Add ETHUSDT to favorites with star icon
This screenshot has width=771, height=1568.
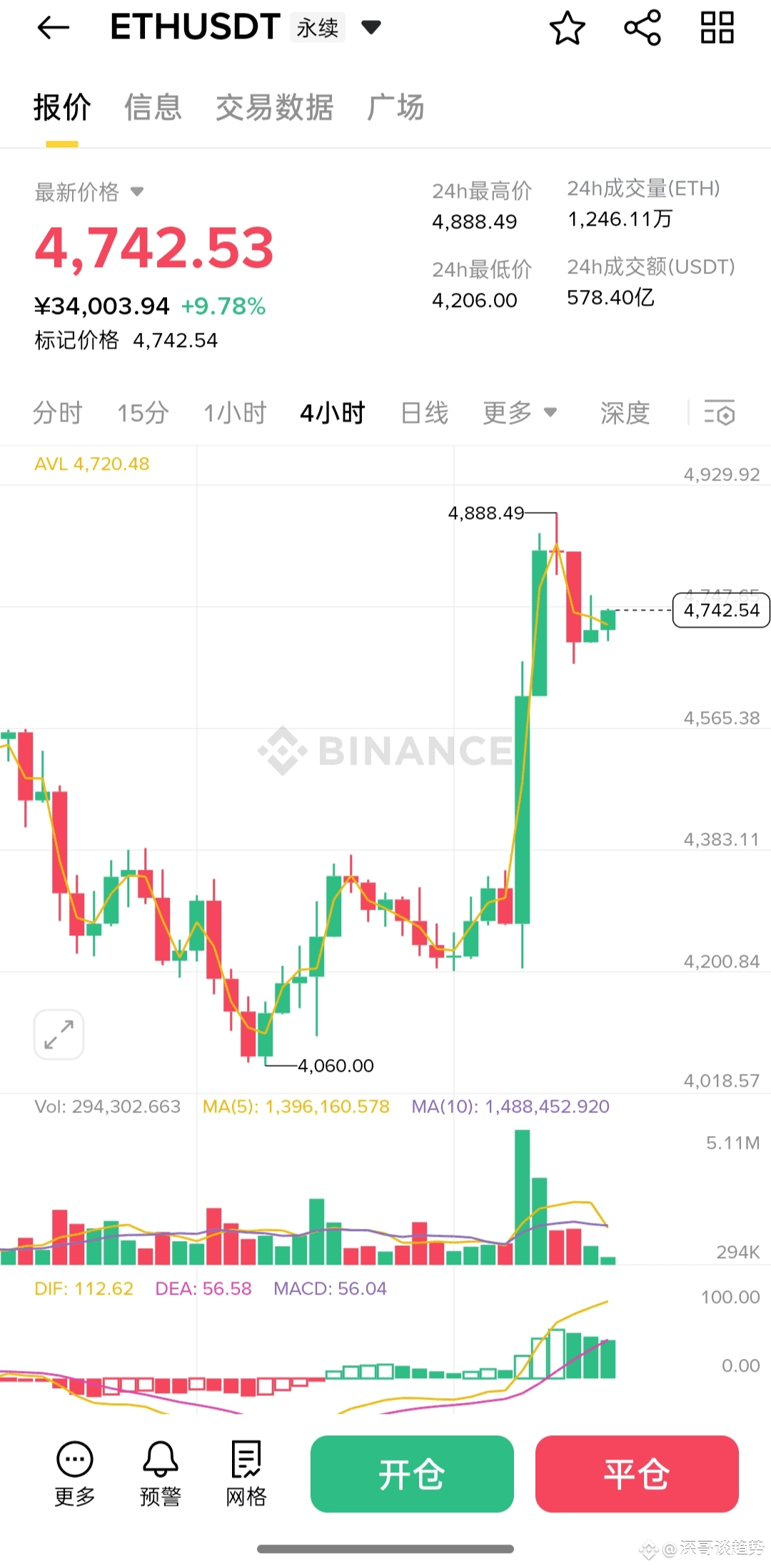tap(568, 28)
